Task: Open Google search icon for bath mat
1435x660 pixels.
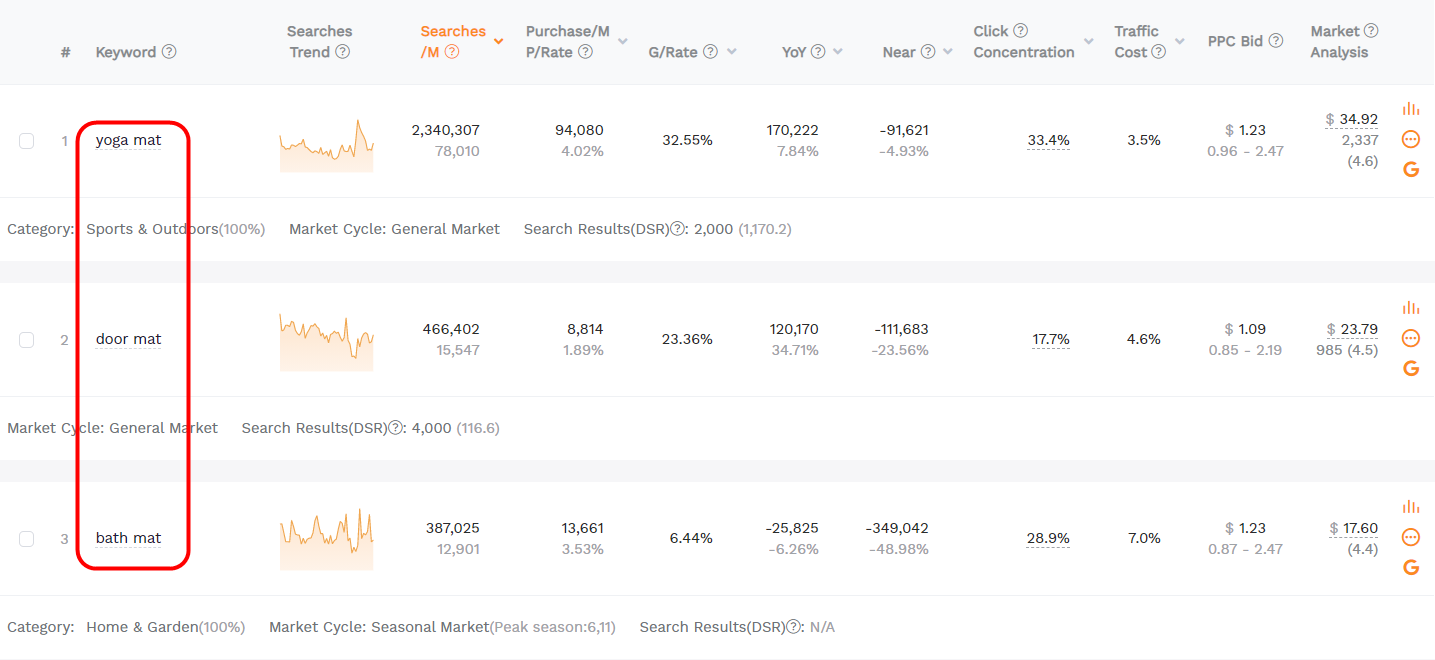Action: pyautogui.click(x=1411, y=568)
